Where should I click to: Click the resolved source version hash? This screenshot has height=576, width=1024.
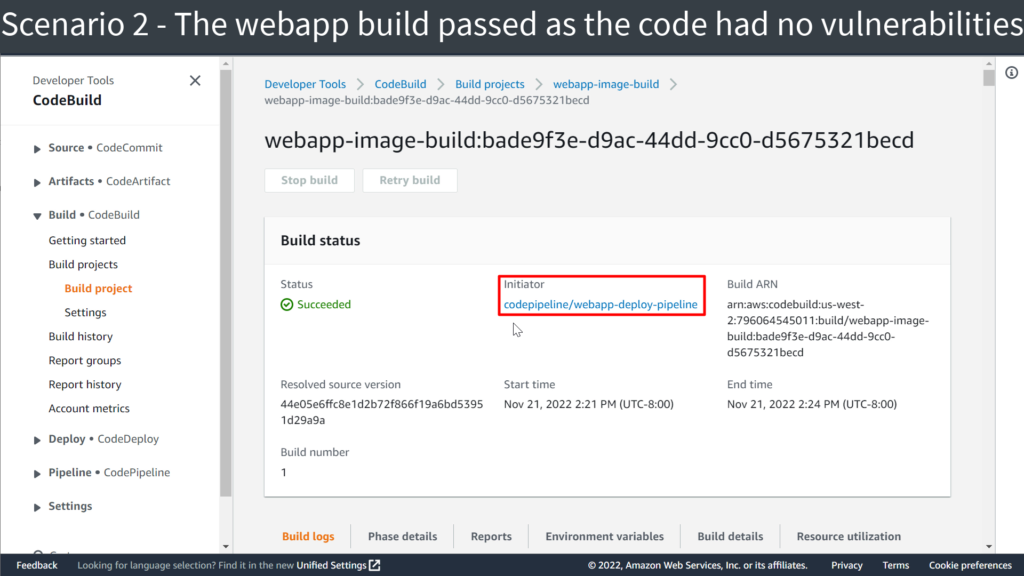(x=381, y=412)
